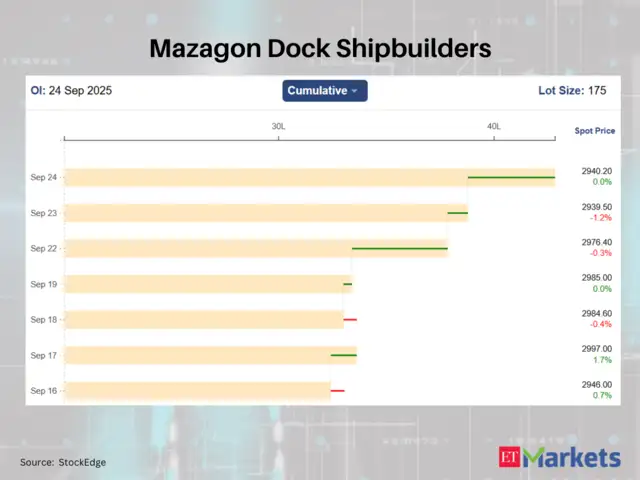Click the 40L axis marker
The width and height of the screenshot is (640, 480).
pos(494,126)
